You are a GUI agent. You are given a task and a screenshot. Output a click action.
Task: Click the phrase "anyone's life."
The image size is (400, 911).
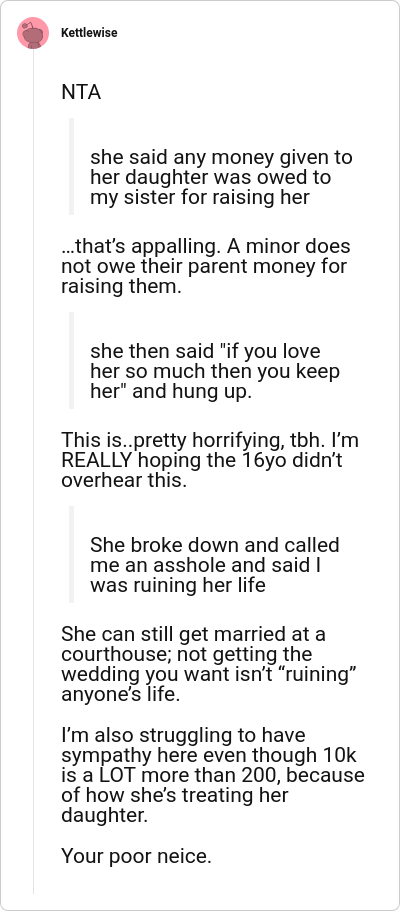121,694
